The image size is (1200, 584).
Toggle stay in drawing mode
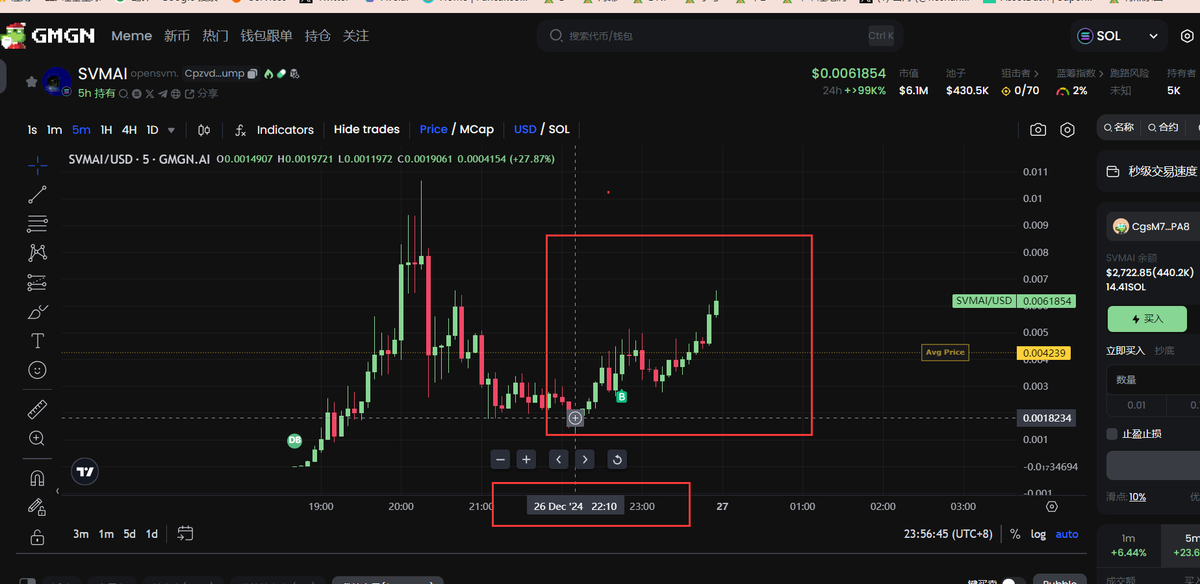pyautogui.click(x=37, y=506)
